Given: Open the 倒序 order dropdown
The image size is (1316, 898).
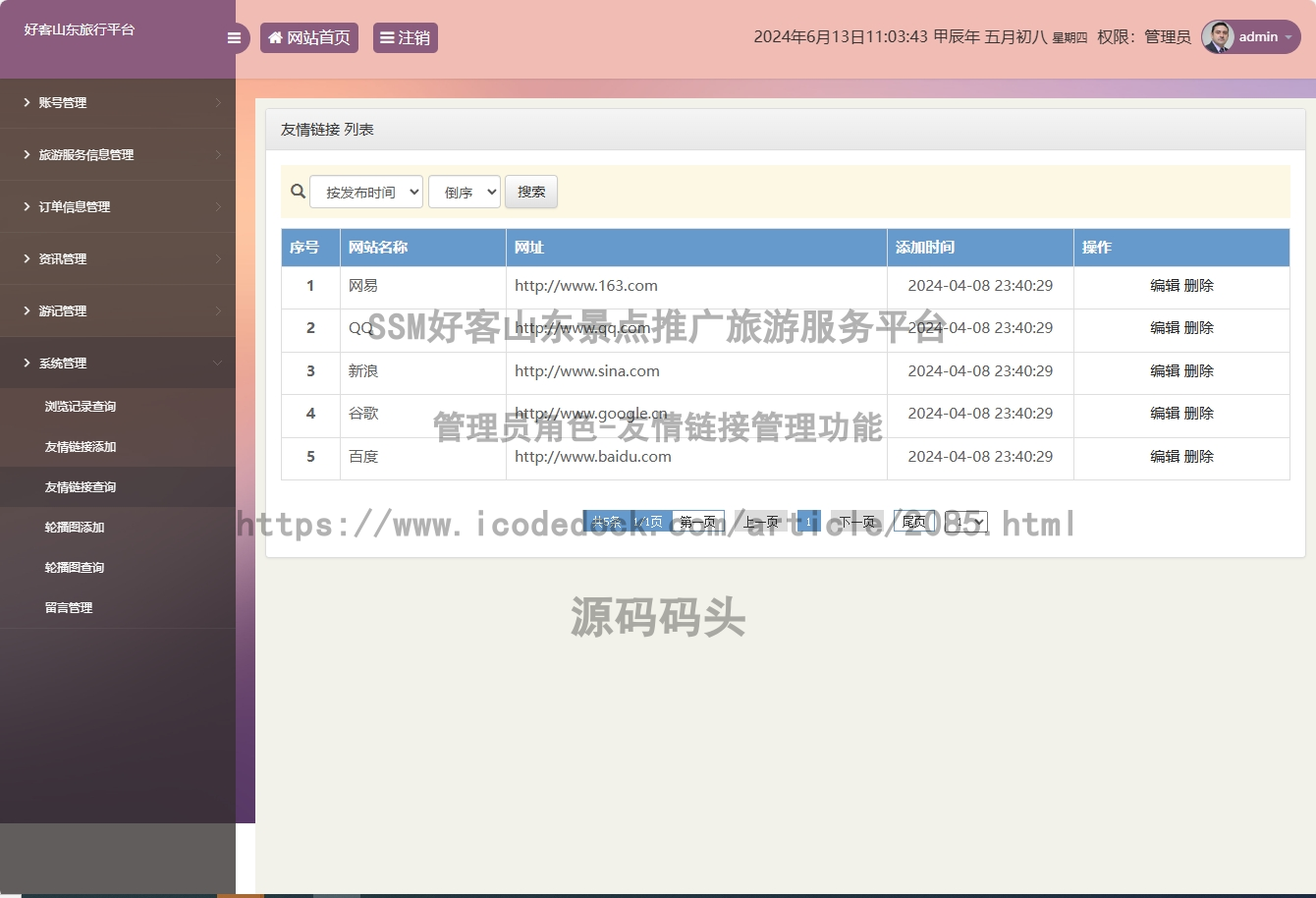Looking at the screenshot, I should click(x=465, y=192).
